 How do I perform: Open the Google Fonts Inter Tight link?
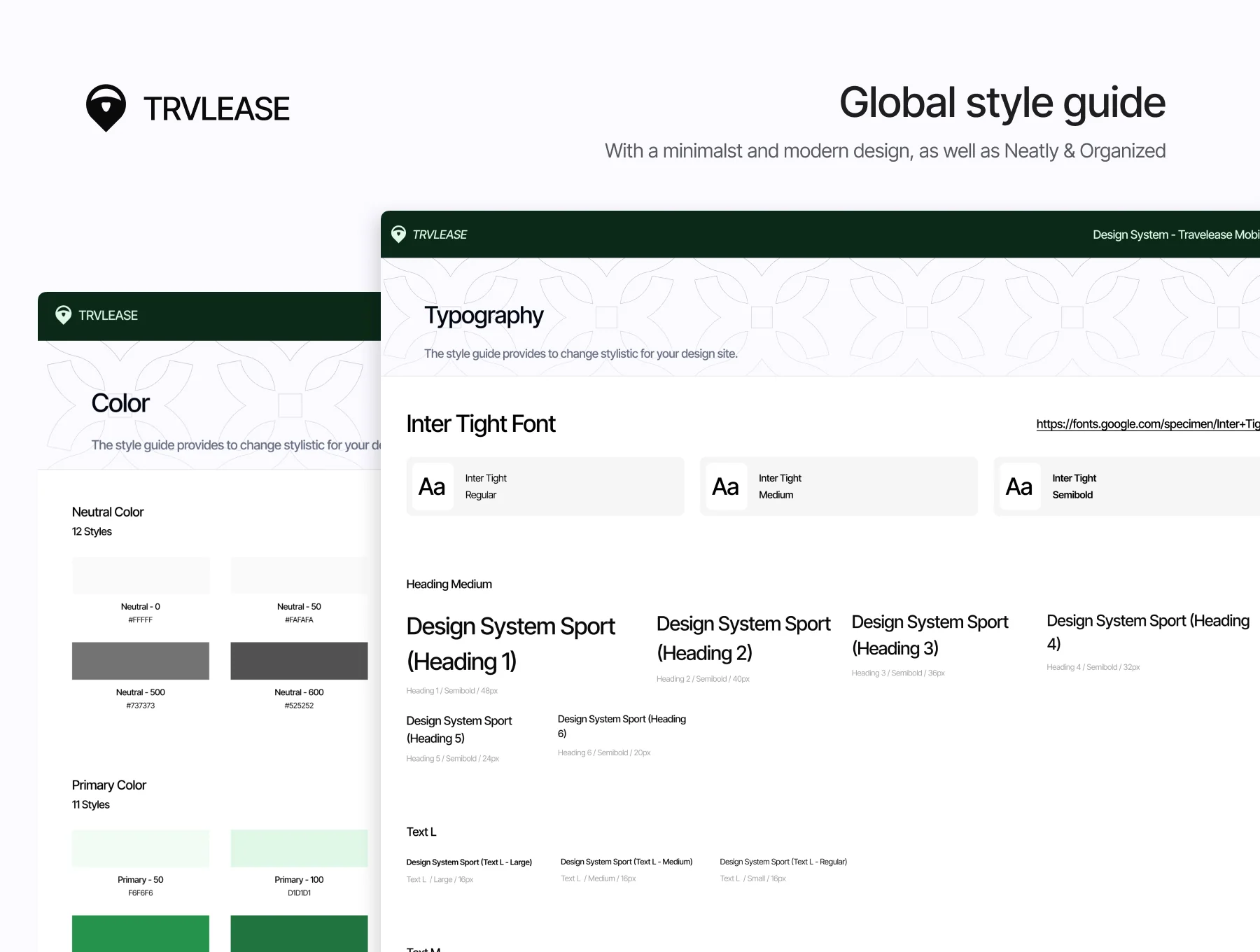point(1148,424)
